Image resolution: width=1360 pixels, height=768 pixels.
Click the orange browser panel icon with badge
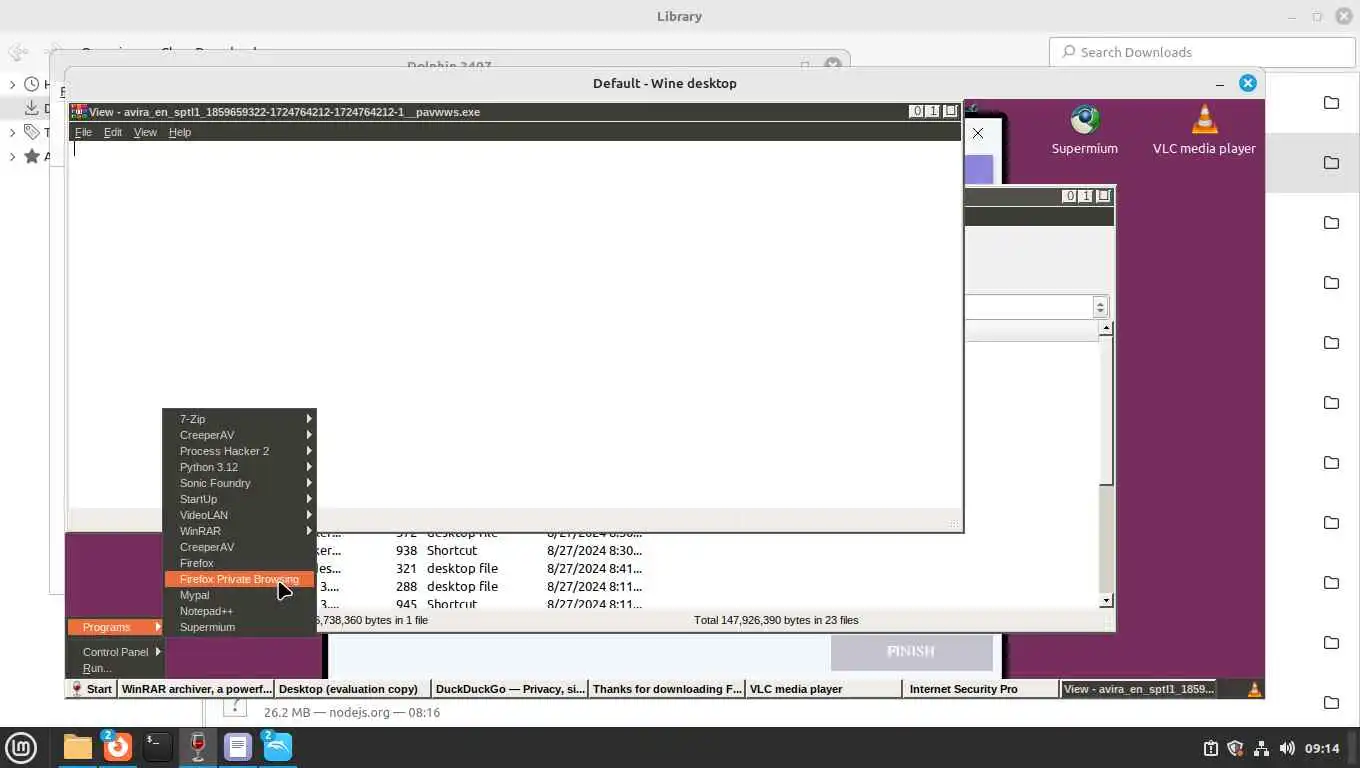coord(117,747)
